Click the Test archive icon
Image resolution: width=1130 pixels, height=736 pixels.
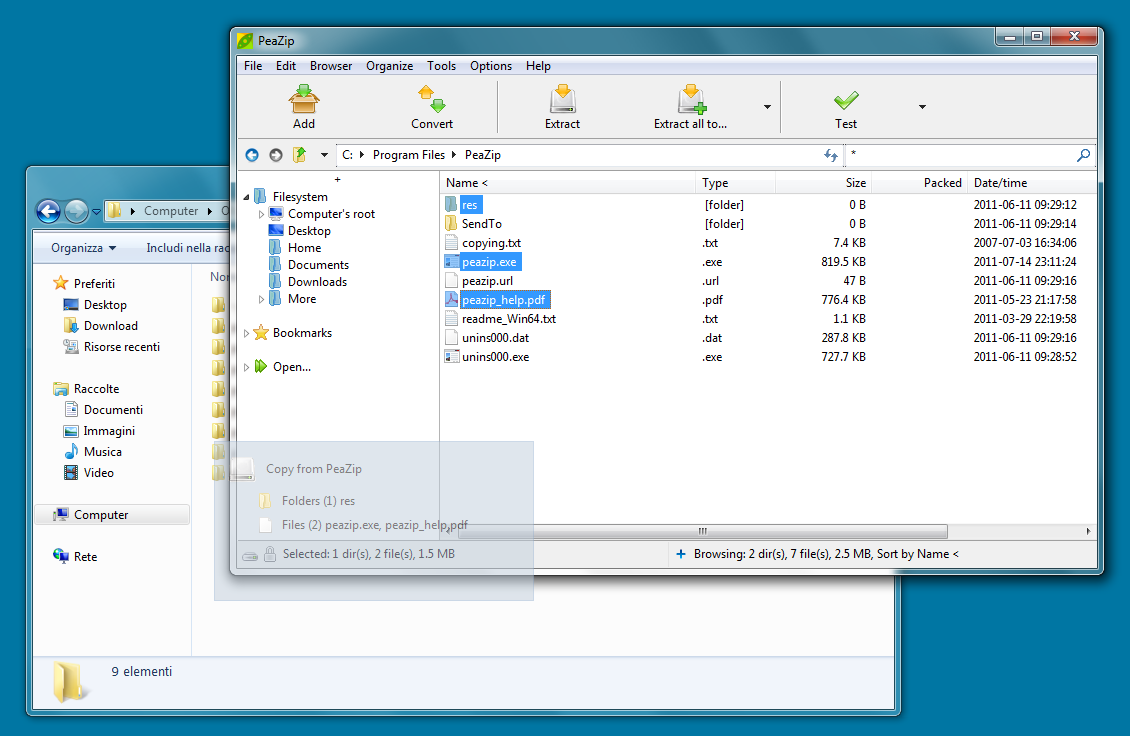(x=846, y=100)
